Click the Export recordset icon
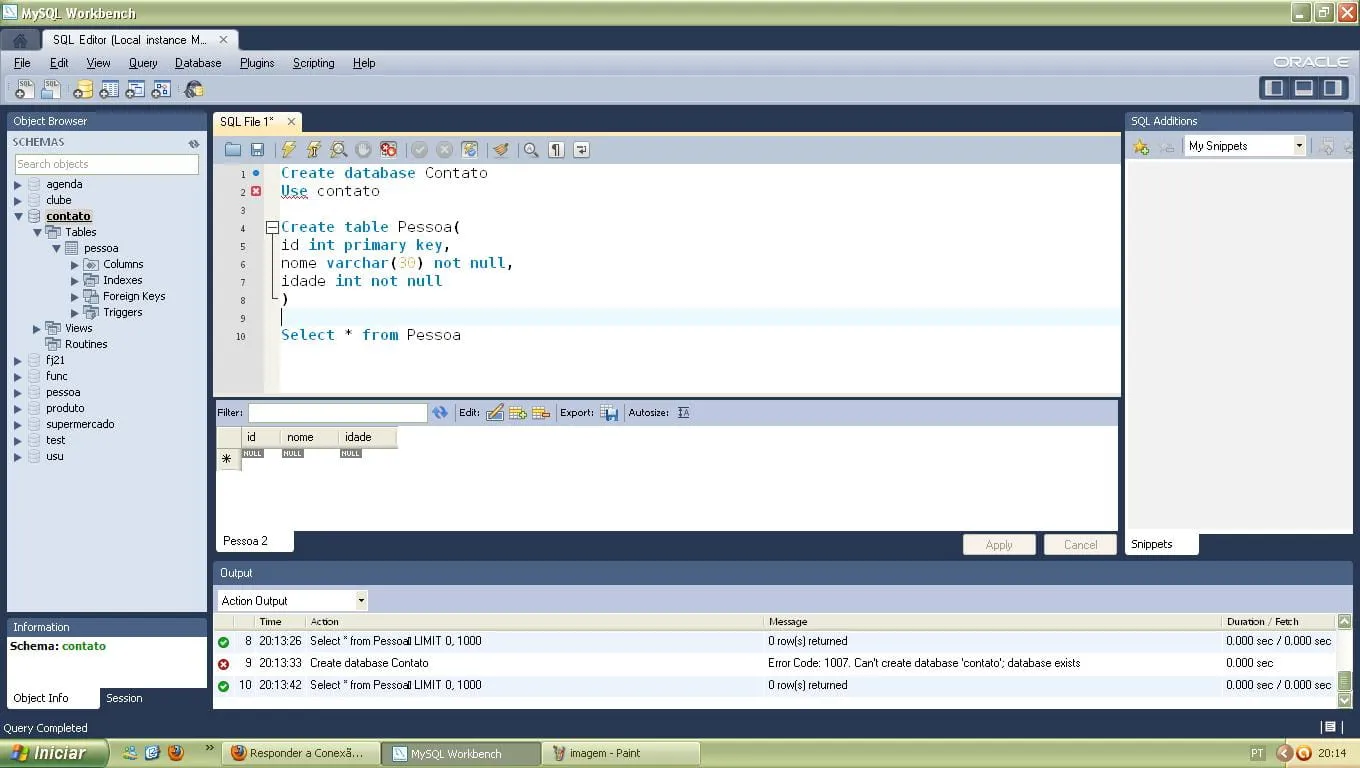The image size is (1360, 768). pyautogui.click(x=609, y=412)
